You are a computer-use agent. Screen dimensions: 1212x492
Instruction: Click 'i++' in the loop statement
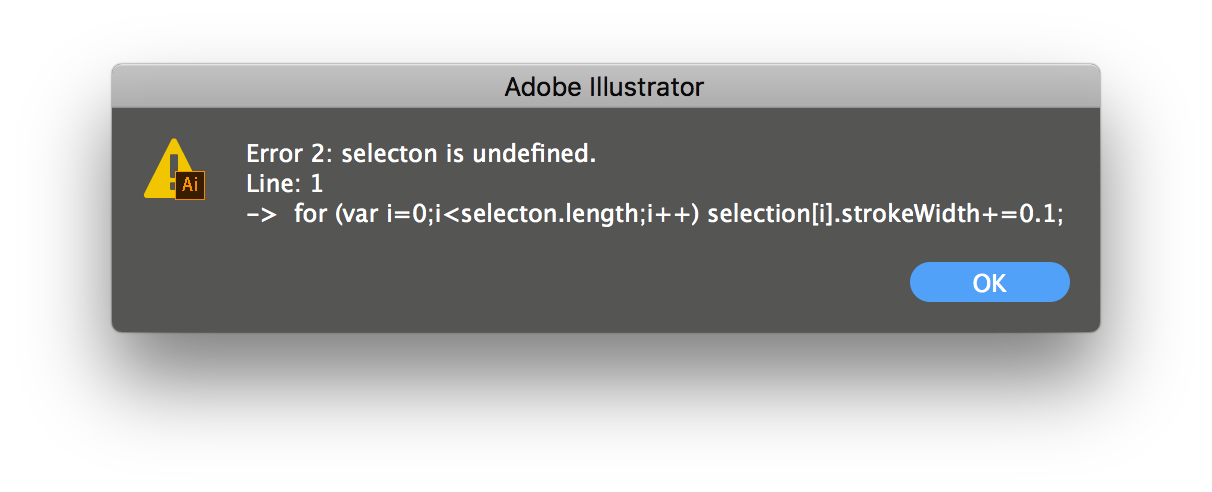point(654,214)
